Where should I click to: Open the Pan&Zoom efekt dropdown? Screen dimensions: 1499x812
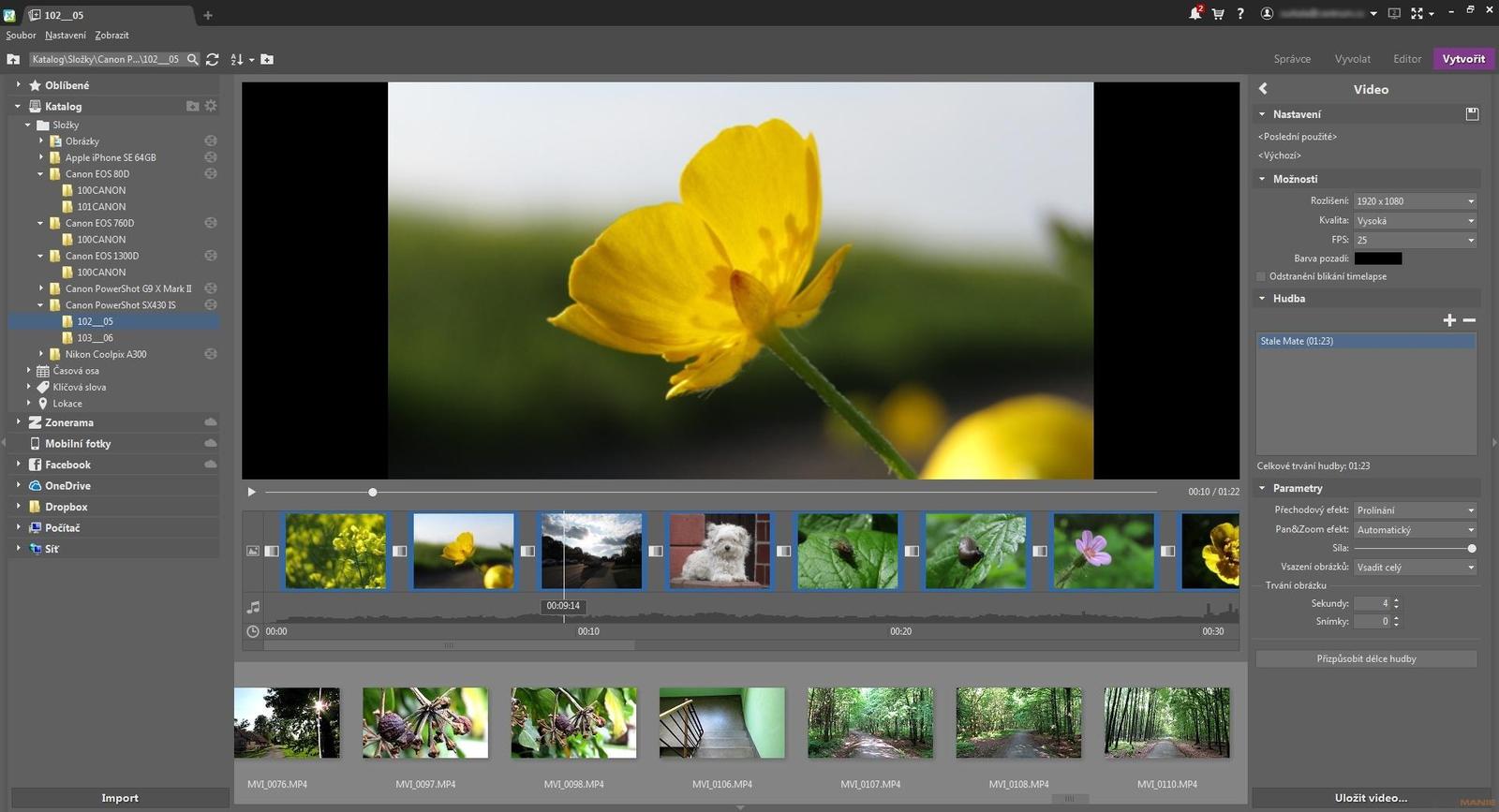[1415, 530]
